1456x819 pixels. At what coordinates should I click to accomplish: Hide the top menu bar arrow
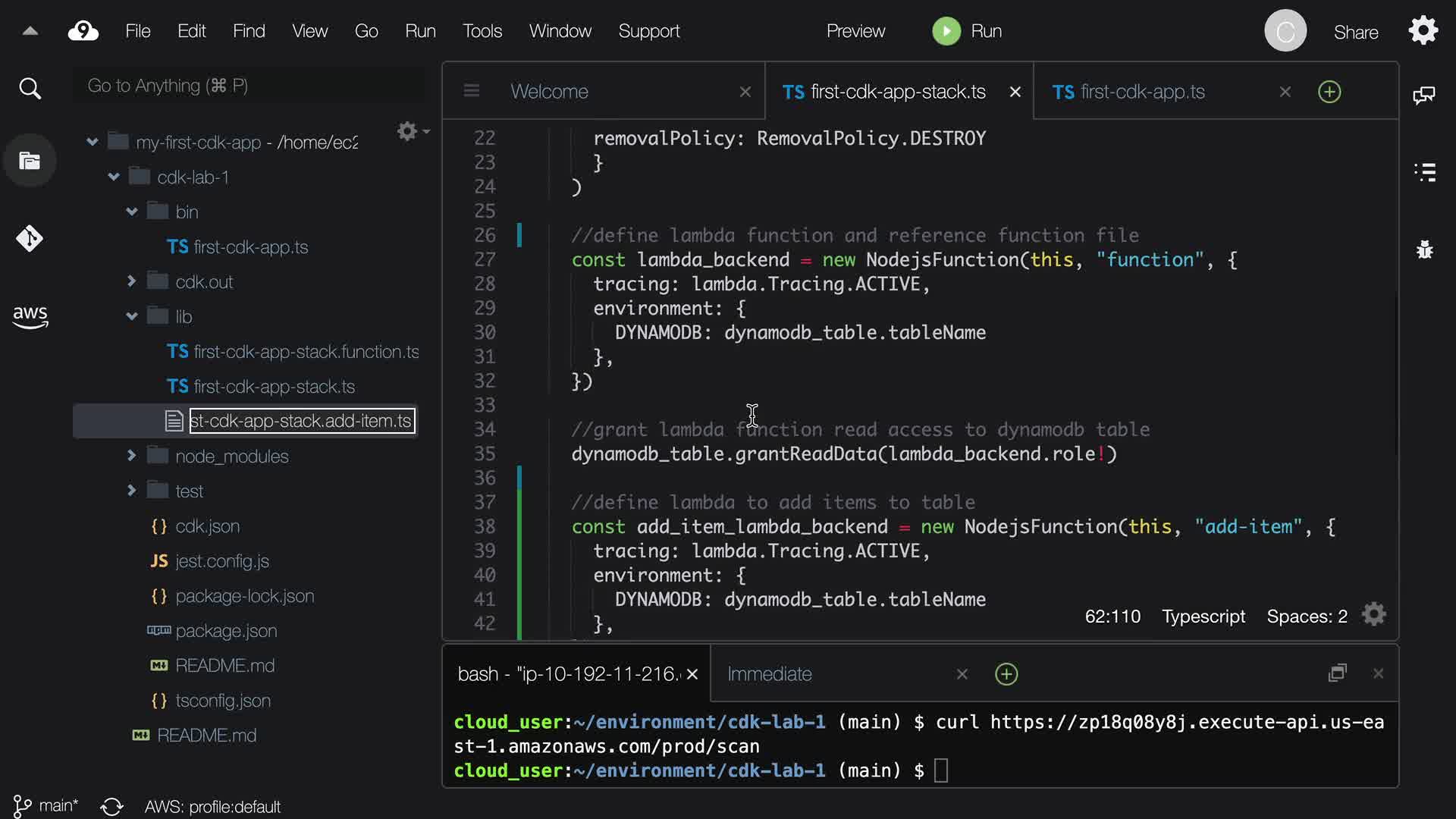pyautogui.click(x=30, y=31)
